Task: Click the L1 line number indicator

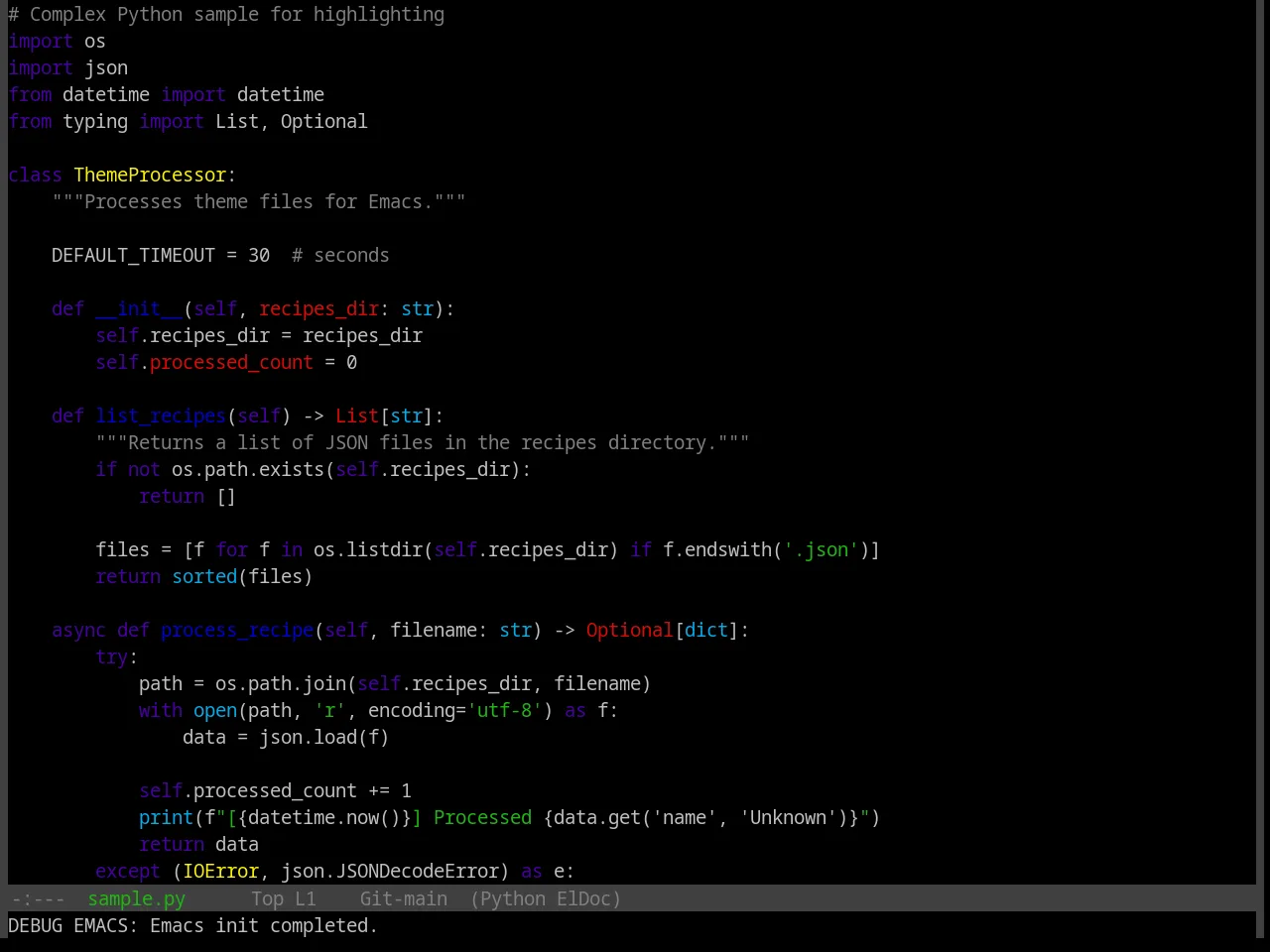Action: tap(306, 898)
